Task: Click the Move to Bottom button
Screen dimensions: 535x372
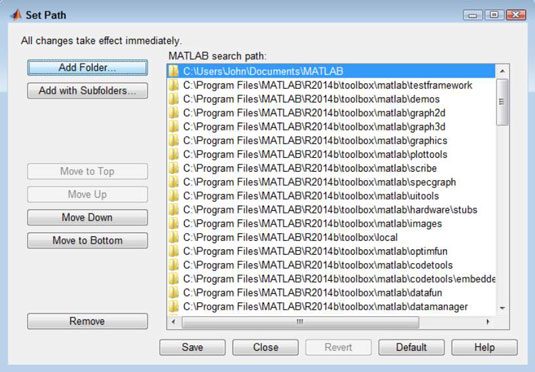Action: click(87, 241)
